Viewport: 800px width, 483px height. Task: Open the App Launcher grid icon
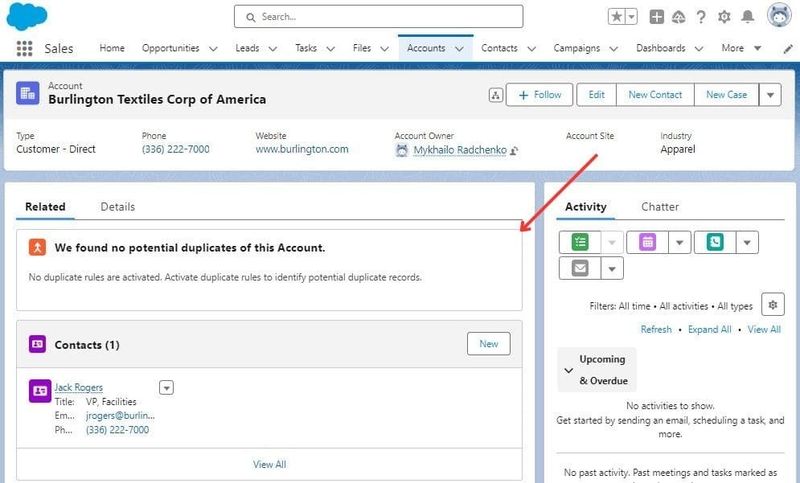(x=24, y=48)
